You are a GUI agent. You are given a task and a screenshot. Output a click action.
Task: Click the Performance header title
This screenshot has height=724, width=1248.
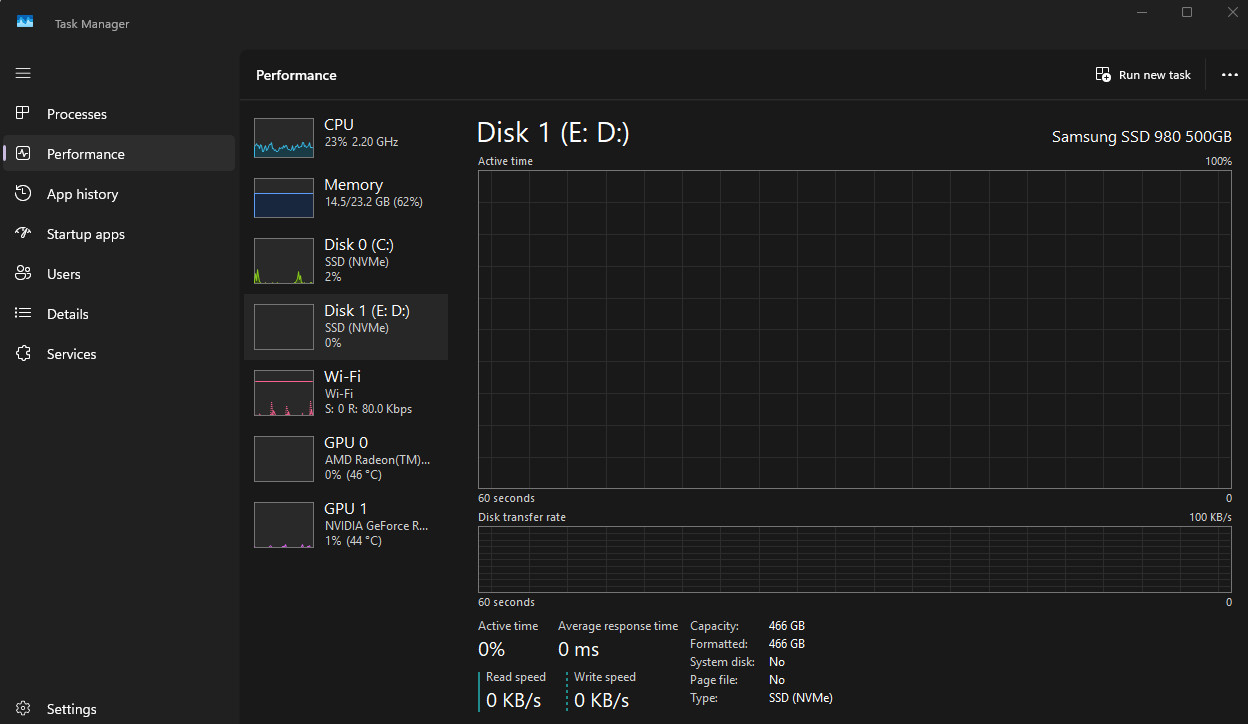point(296,75)
